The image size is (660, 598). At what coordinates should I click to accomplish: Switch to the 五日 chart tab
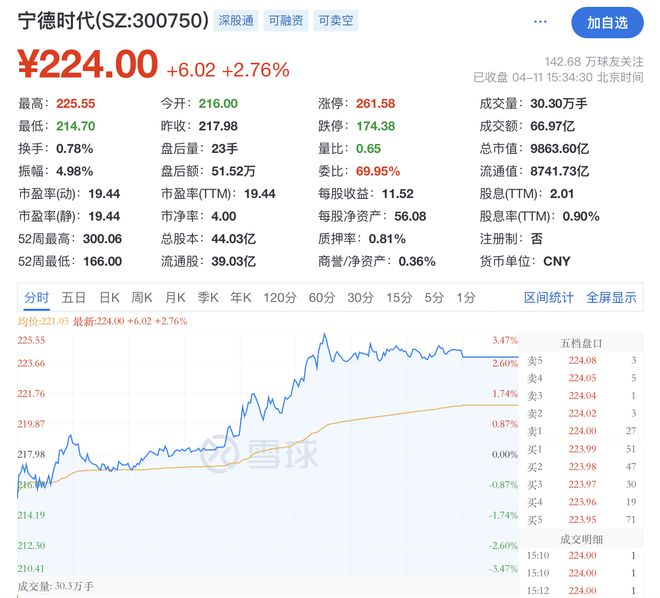74,298
